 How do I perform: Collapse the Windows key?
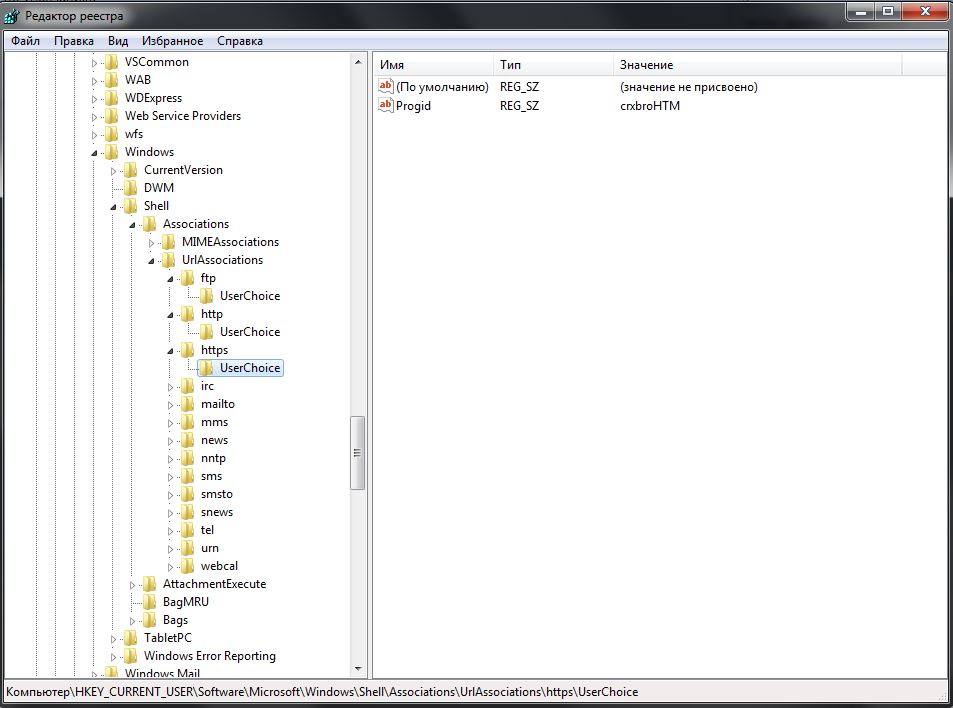[94, 153]
